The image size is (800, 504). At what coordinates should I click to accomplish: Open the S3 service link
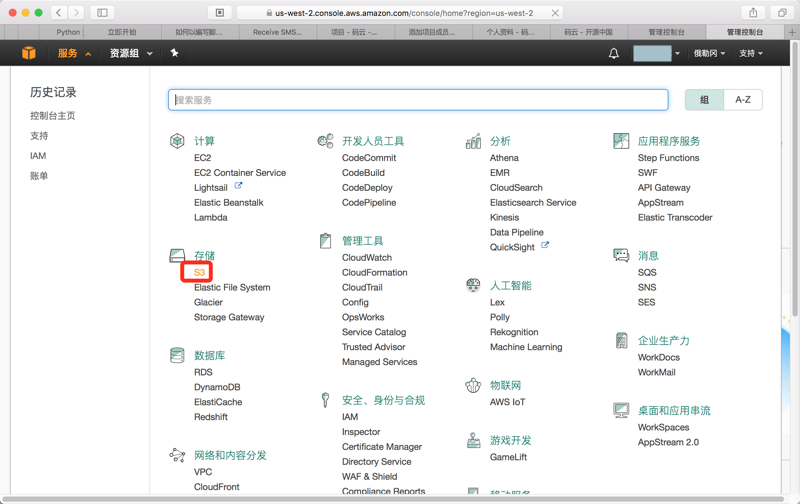(x=199, y=272)
